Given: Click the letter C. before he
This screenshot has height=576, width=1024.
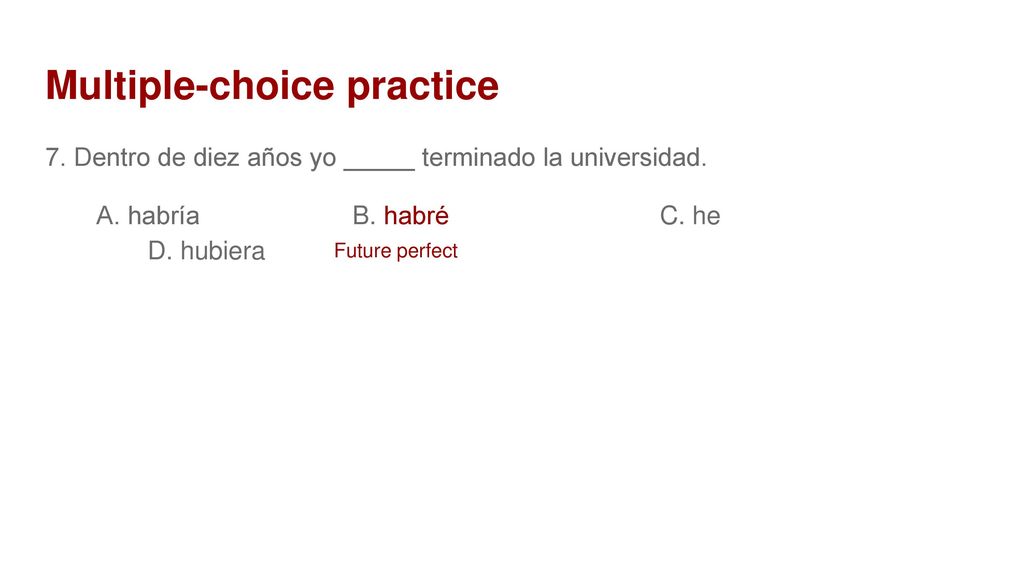Looking at the screenshot, I should (x=672, y=216).
